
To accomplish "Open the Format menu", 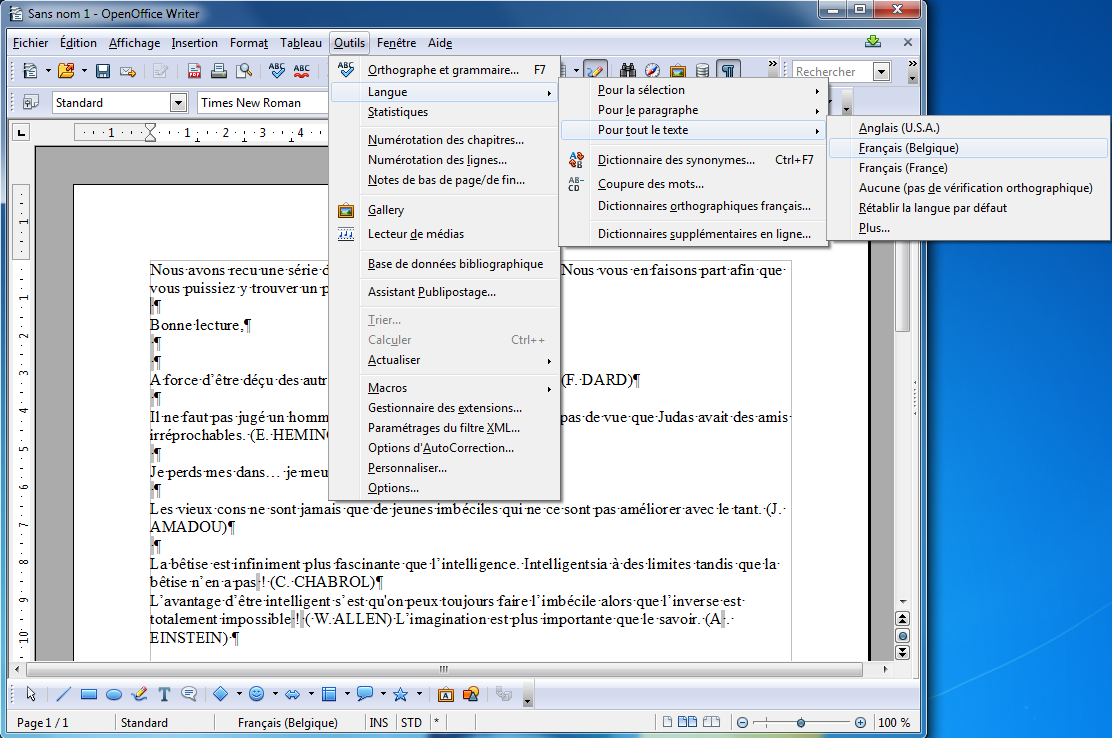I will click(249, 43).
